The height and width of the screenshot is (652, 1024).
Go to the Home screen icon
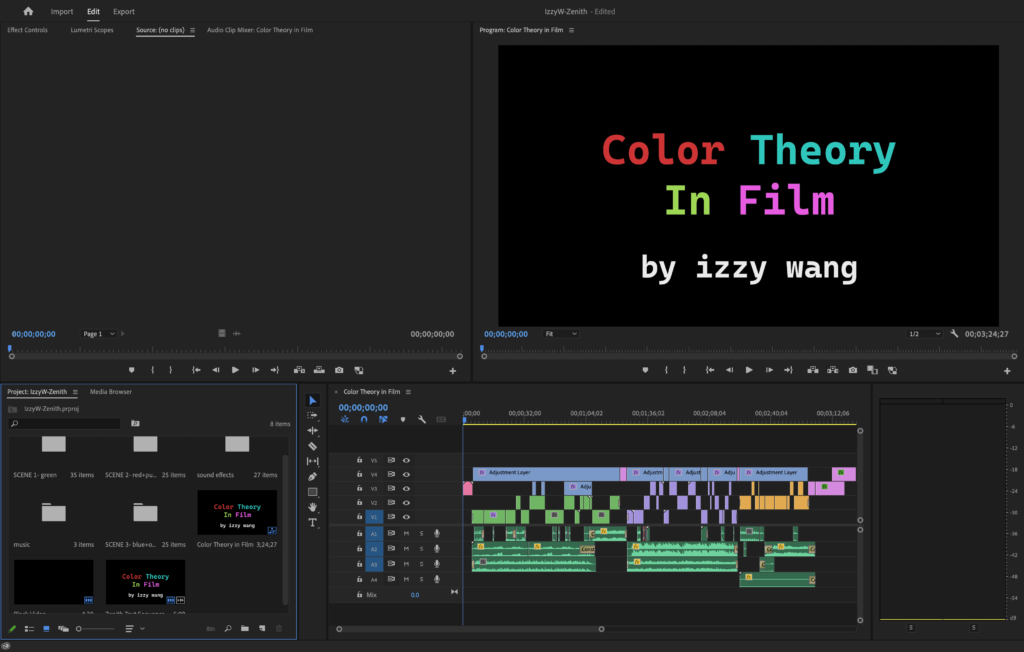pyautogui.click(x=28, y=11)
